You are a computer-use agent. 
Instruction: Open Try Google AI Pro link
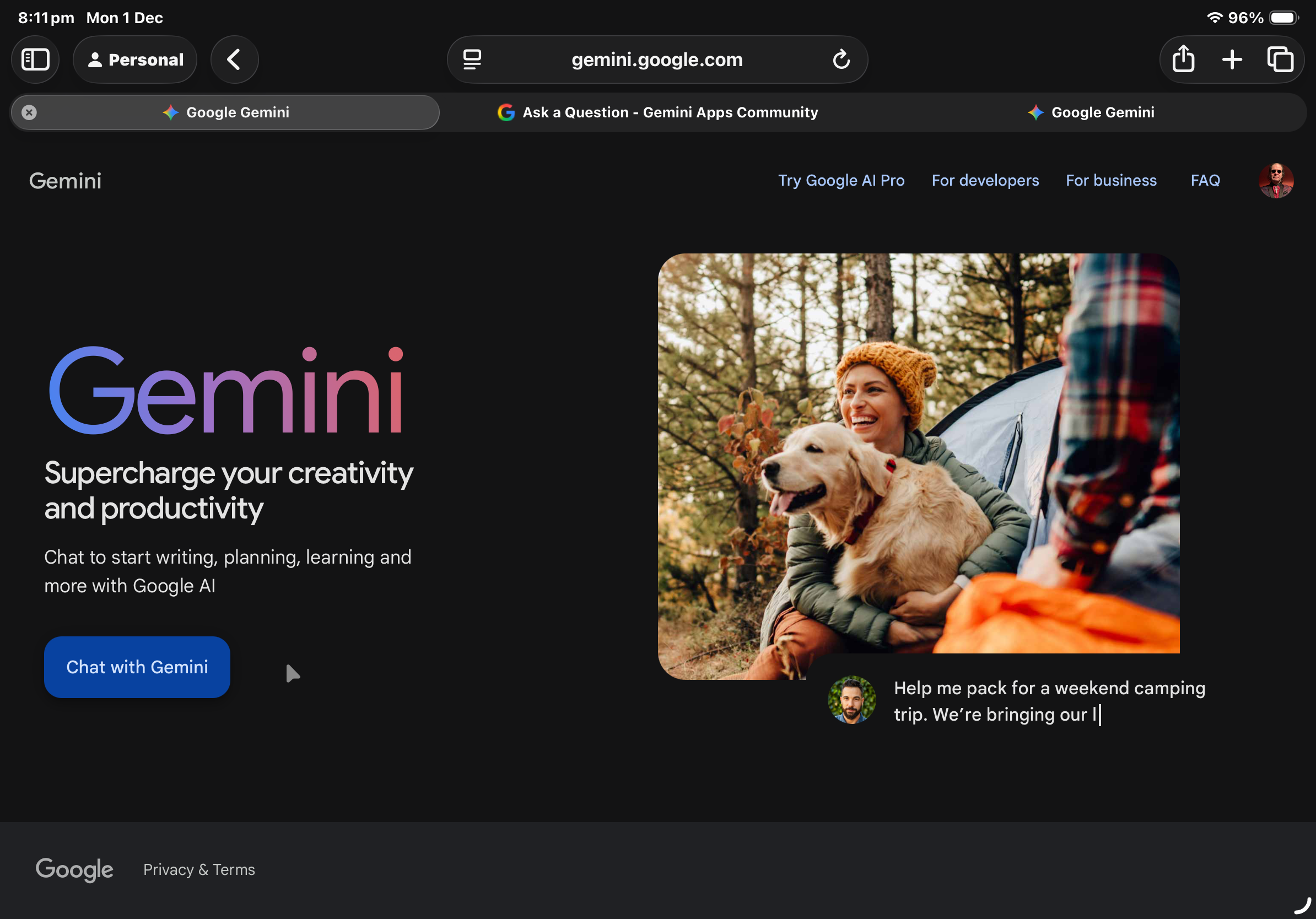841,181
